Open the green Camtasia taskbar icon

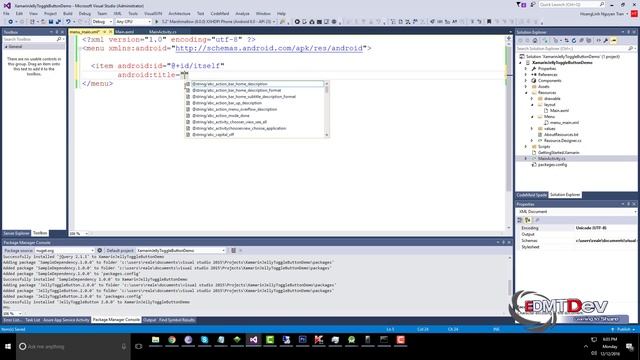point(270,340)
